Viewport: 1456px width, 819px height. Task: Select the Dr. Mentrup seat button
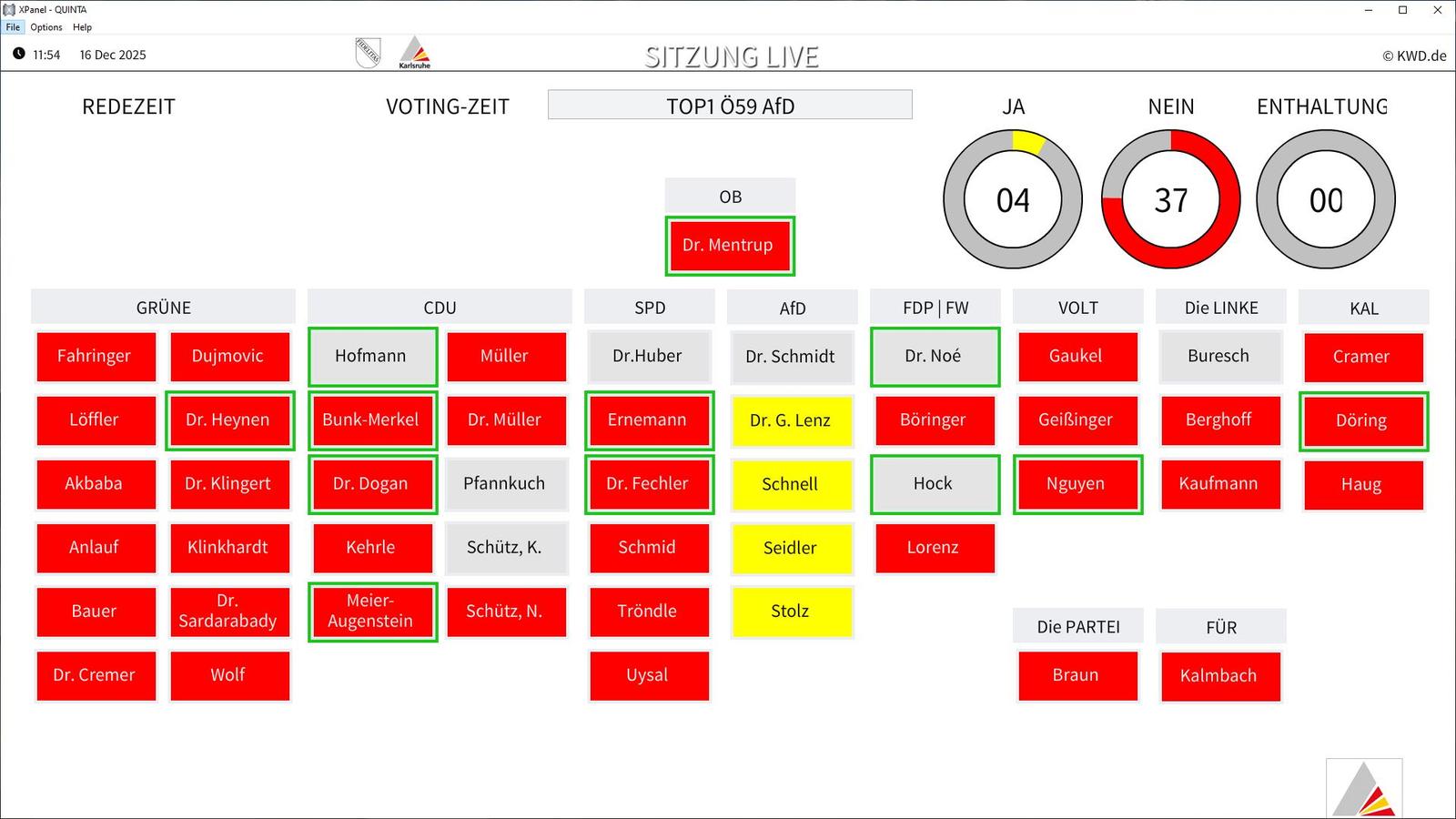[729, 246]
